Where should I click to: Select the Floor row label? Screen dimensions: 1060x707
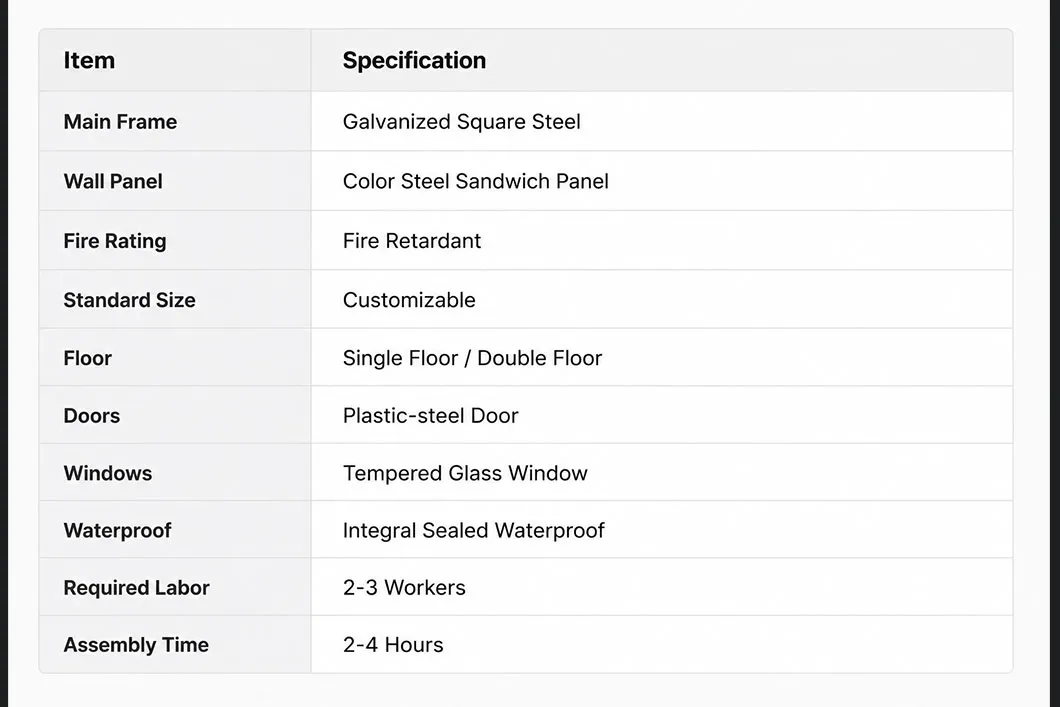87,358
